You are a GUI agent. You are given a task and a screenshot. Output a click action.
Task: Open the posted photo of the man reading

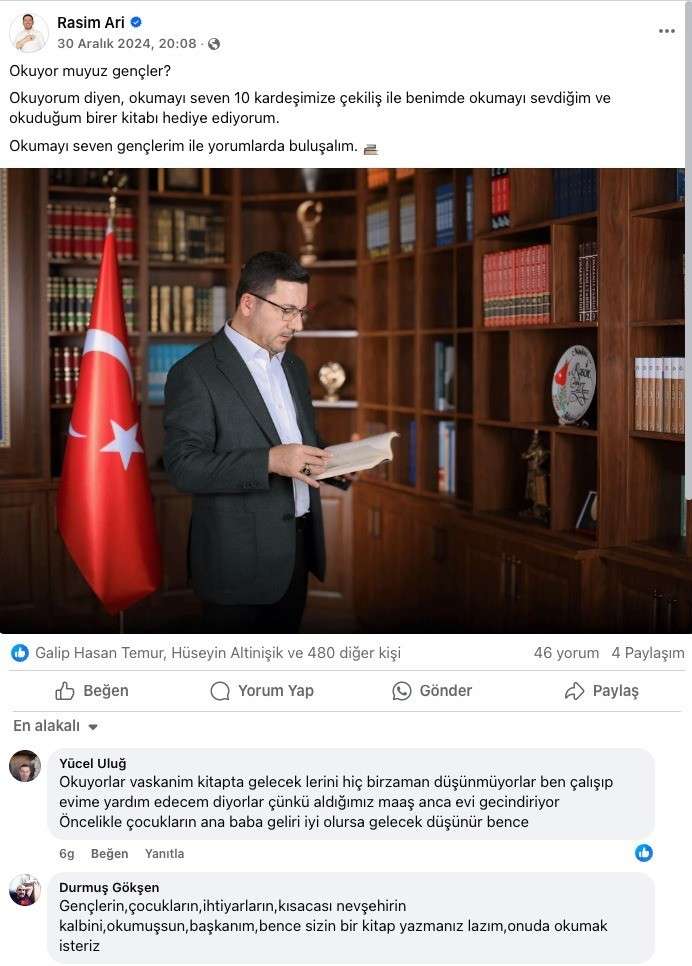pyautogui.click(x=342, y=400)
